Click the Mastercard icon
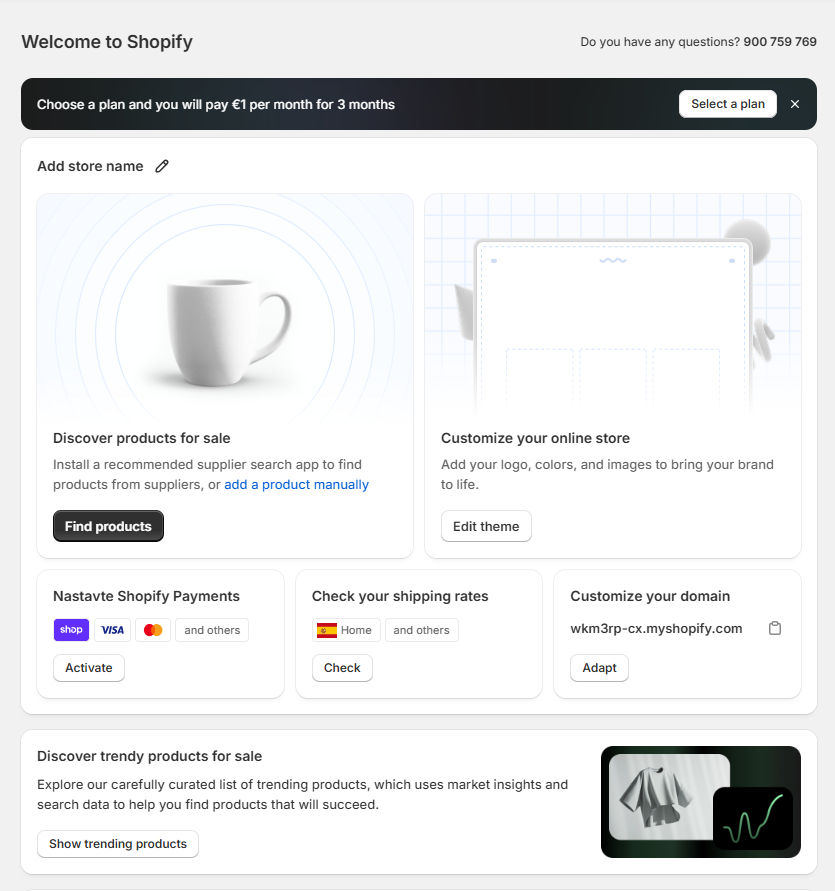This screenshot has height=891, width=835. tap(153, 630)
